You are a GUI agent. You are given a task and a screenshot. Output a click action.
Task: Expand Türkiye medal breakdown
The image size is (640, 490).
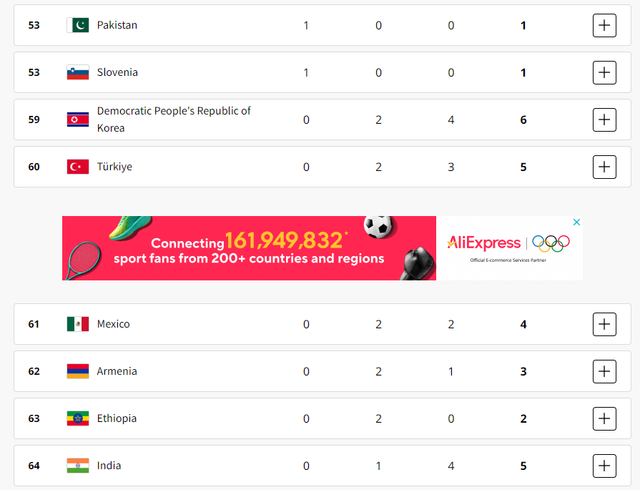[x=604, y=166]
